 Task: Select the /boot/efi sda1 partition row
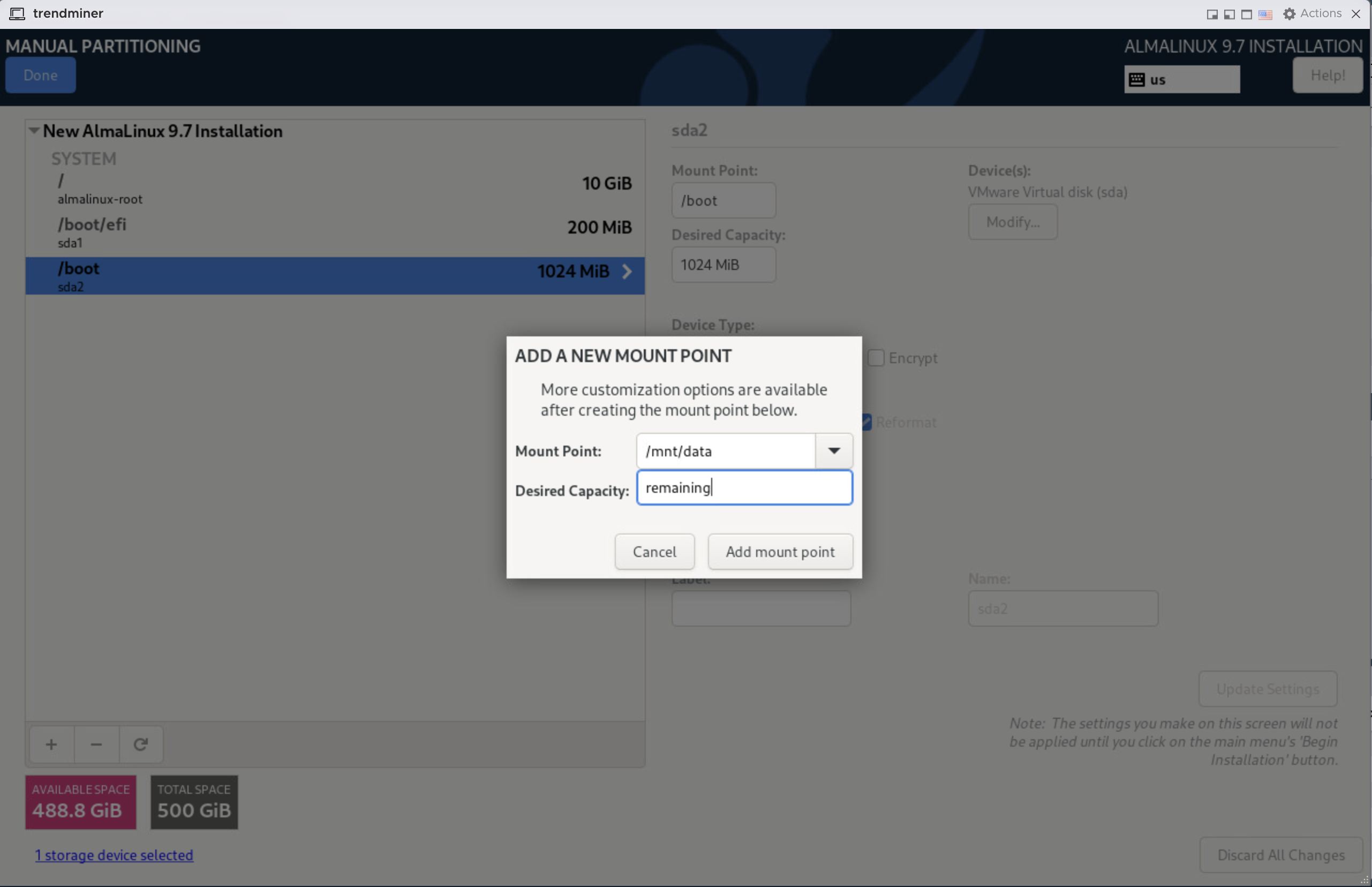click(x=335, y=232)
